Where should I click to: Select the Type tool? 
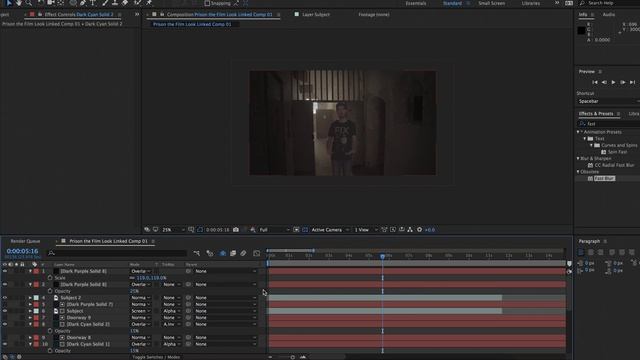93,3
